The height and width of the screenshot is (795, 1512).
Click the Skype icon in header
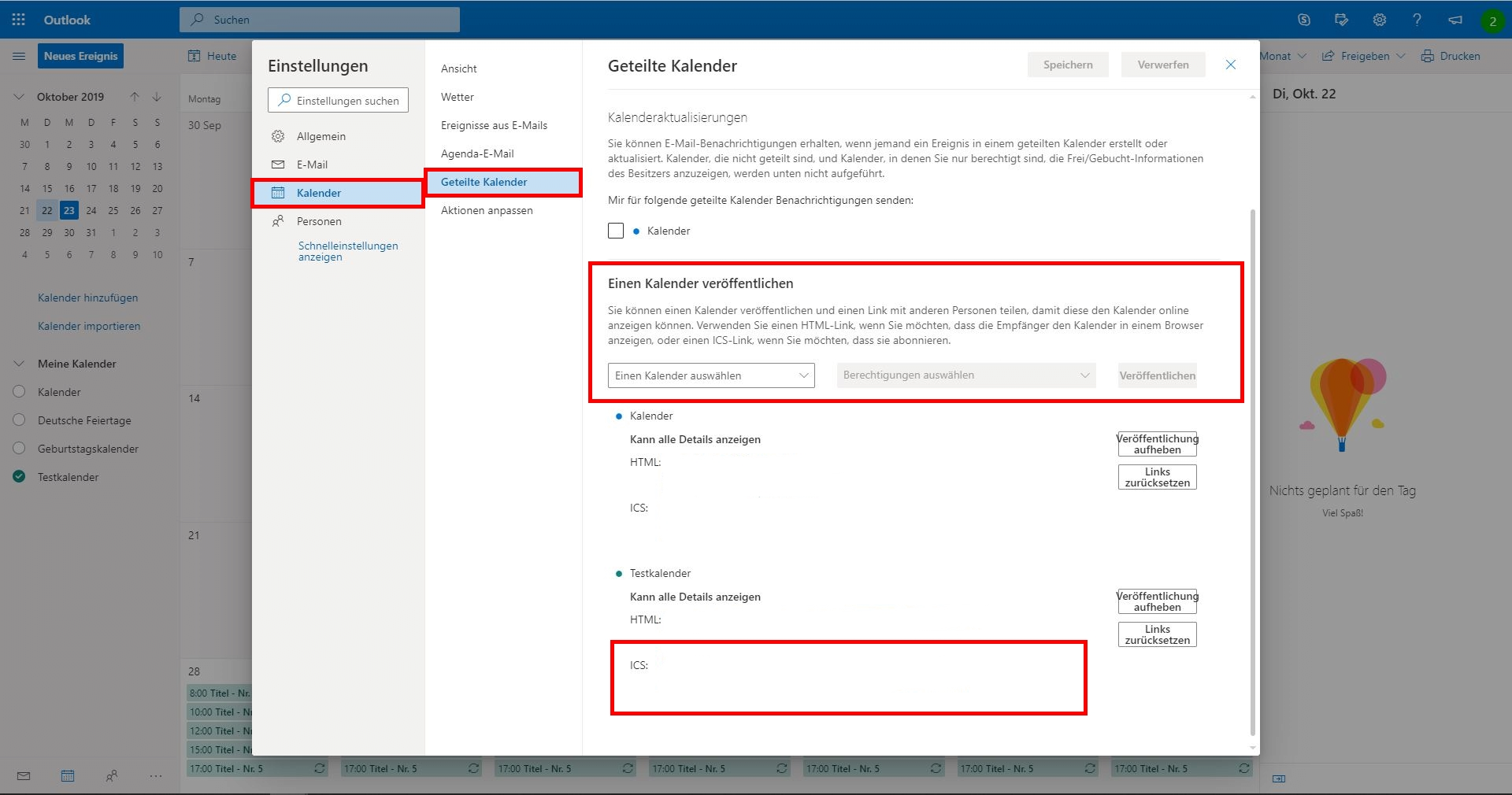pos(1304,20)
